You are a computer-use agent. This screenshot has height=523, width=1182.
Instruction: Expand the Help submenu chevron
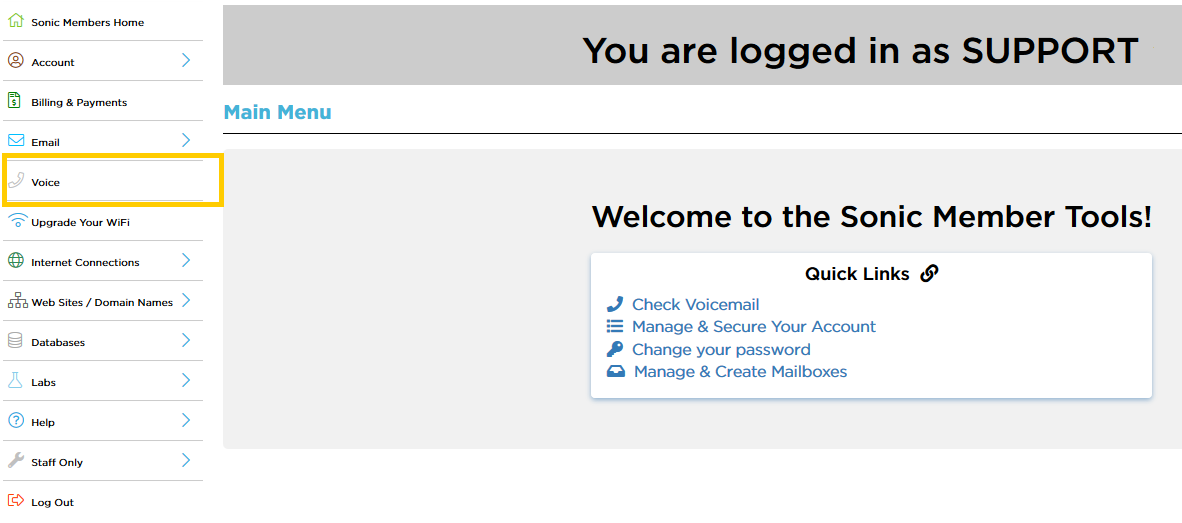pyautogui.click(x=186, y=421)
